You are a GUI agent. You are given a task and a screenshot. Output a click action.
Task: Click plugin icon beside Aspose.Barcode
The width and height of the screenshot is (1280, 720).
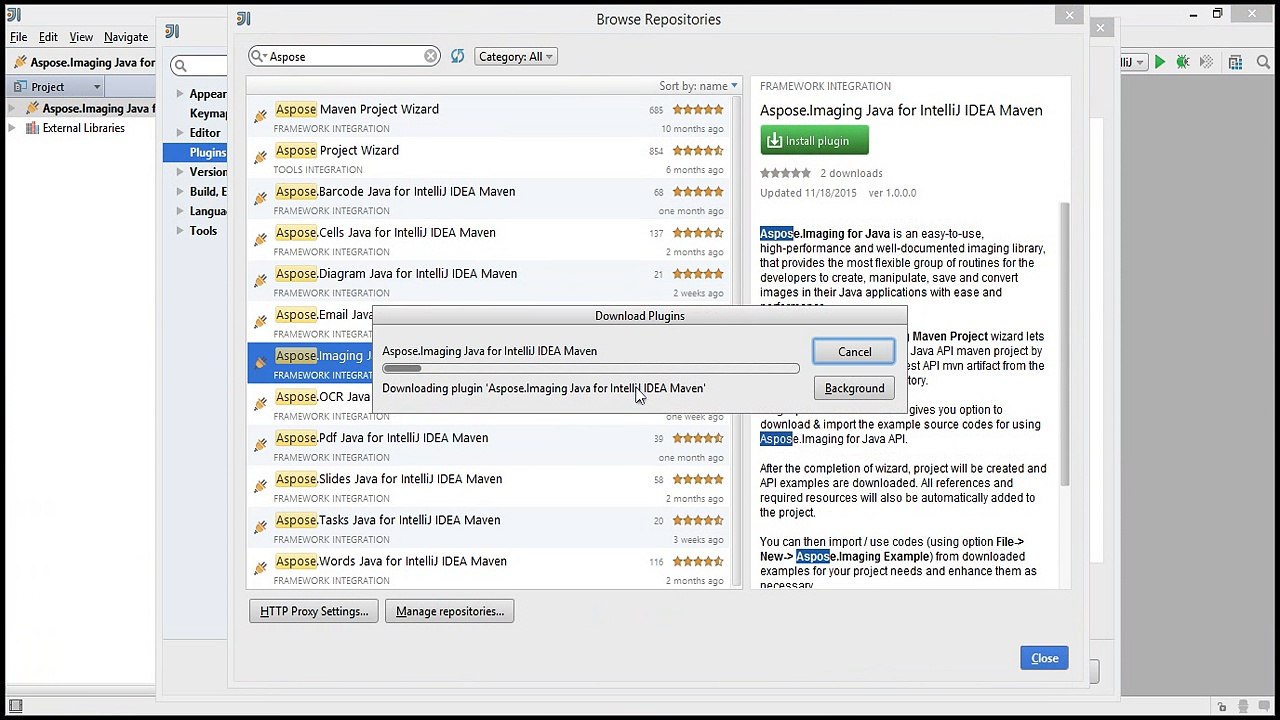[260, 198]
